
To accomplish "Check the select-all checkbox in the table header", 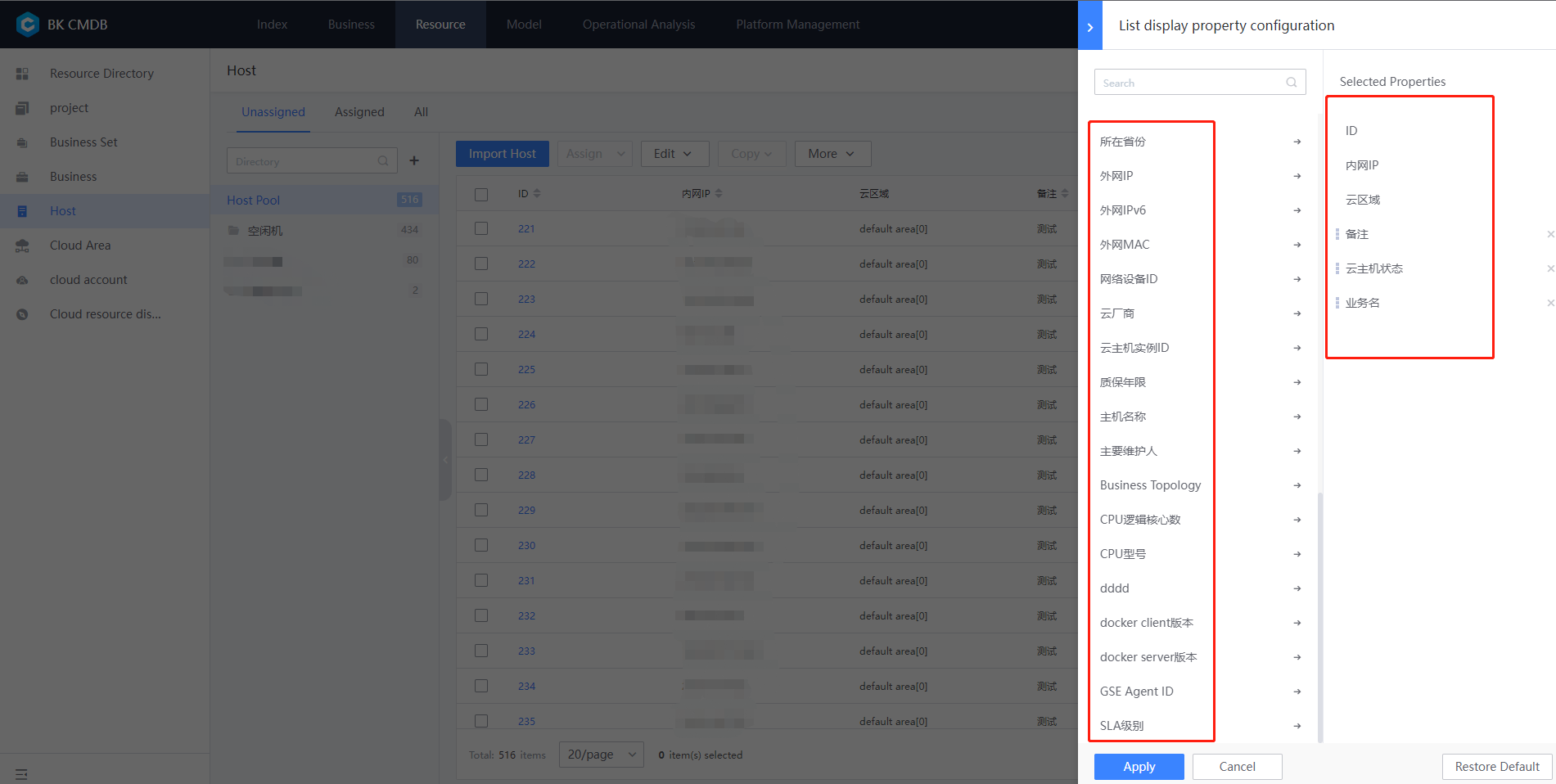I will [x=480, y=193].
